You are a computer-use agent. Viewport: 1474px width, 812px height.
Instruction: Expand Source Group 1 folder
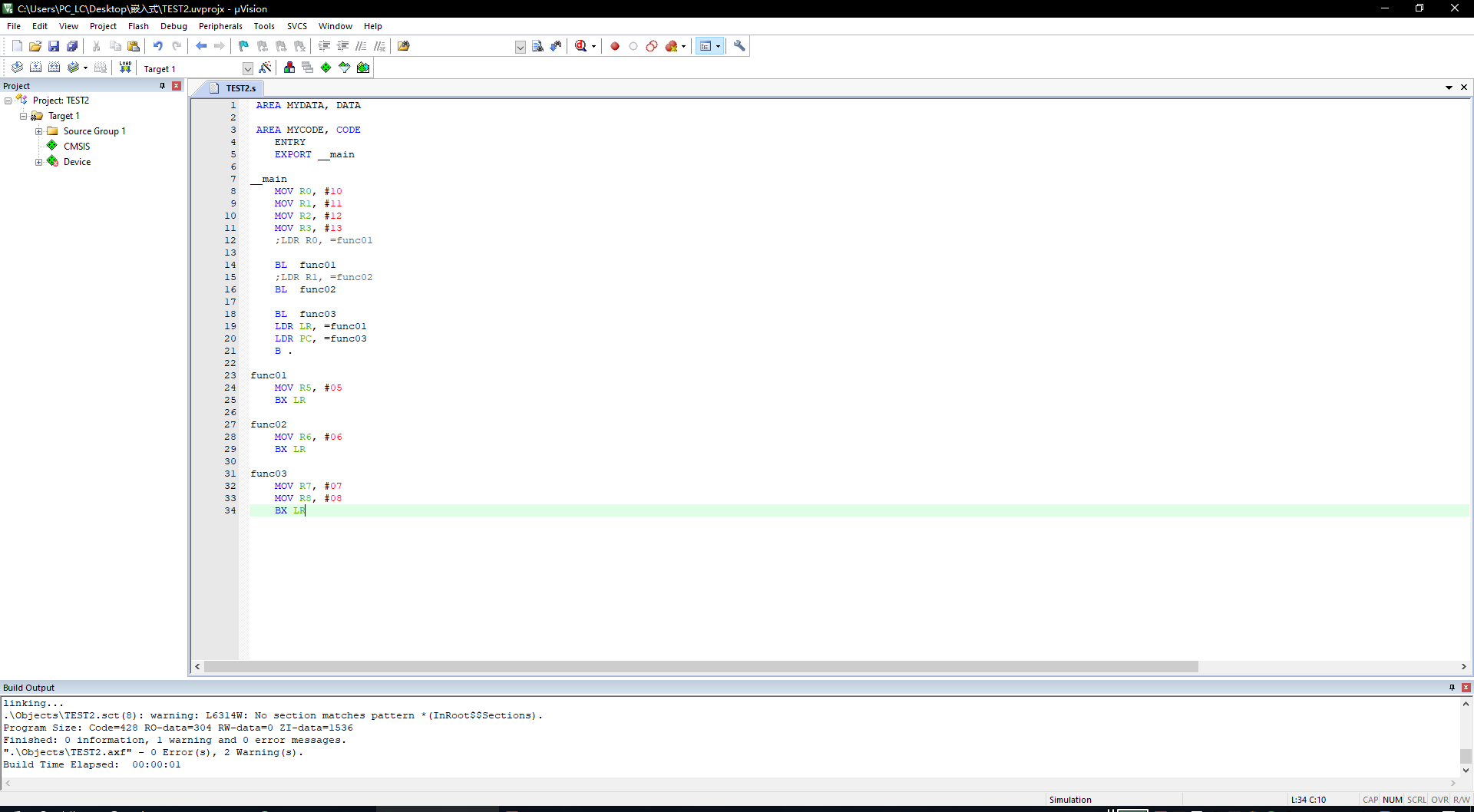(x=39, y=131)
